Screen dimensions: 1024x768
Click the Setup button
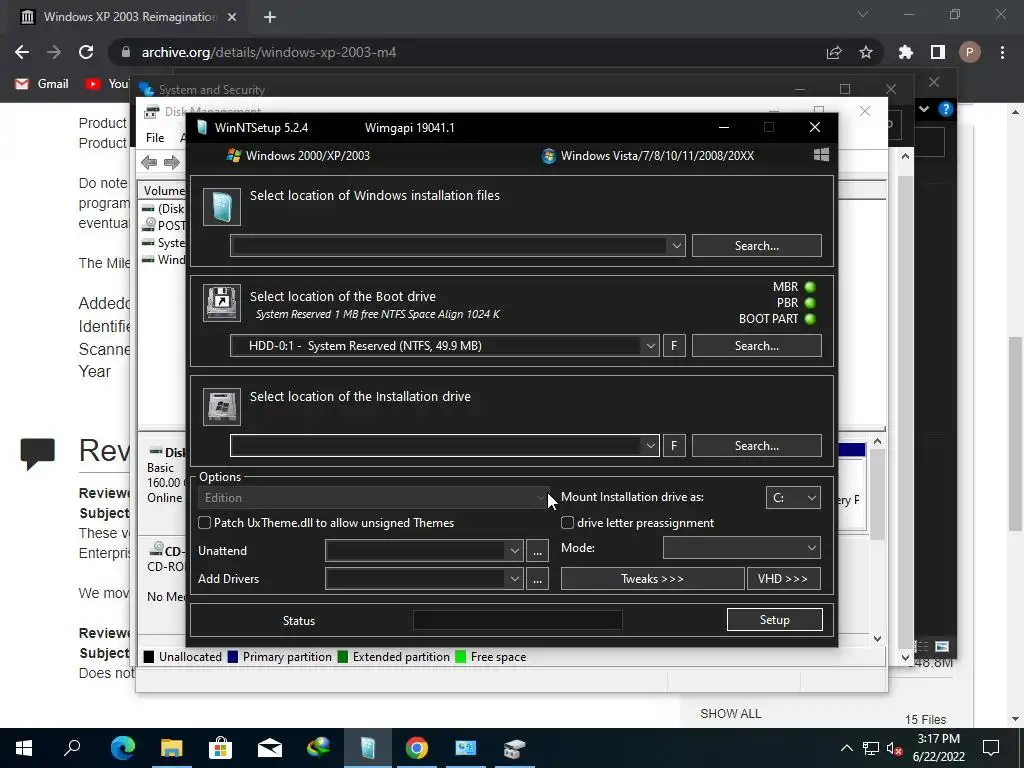pos(775,620)
